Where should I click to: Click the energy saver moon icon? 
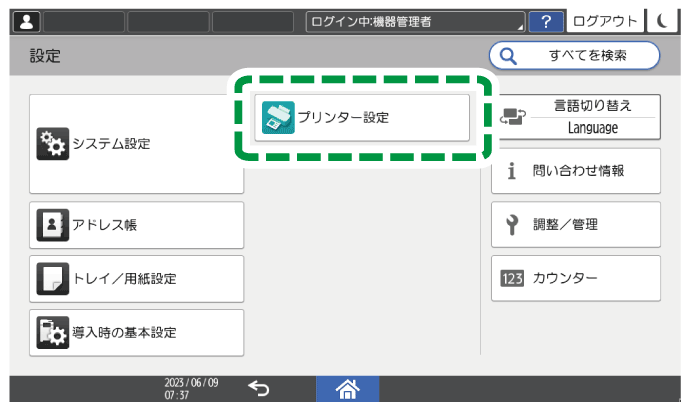coord(662,21)
